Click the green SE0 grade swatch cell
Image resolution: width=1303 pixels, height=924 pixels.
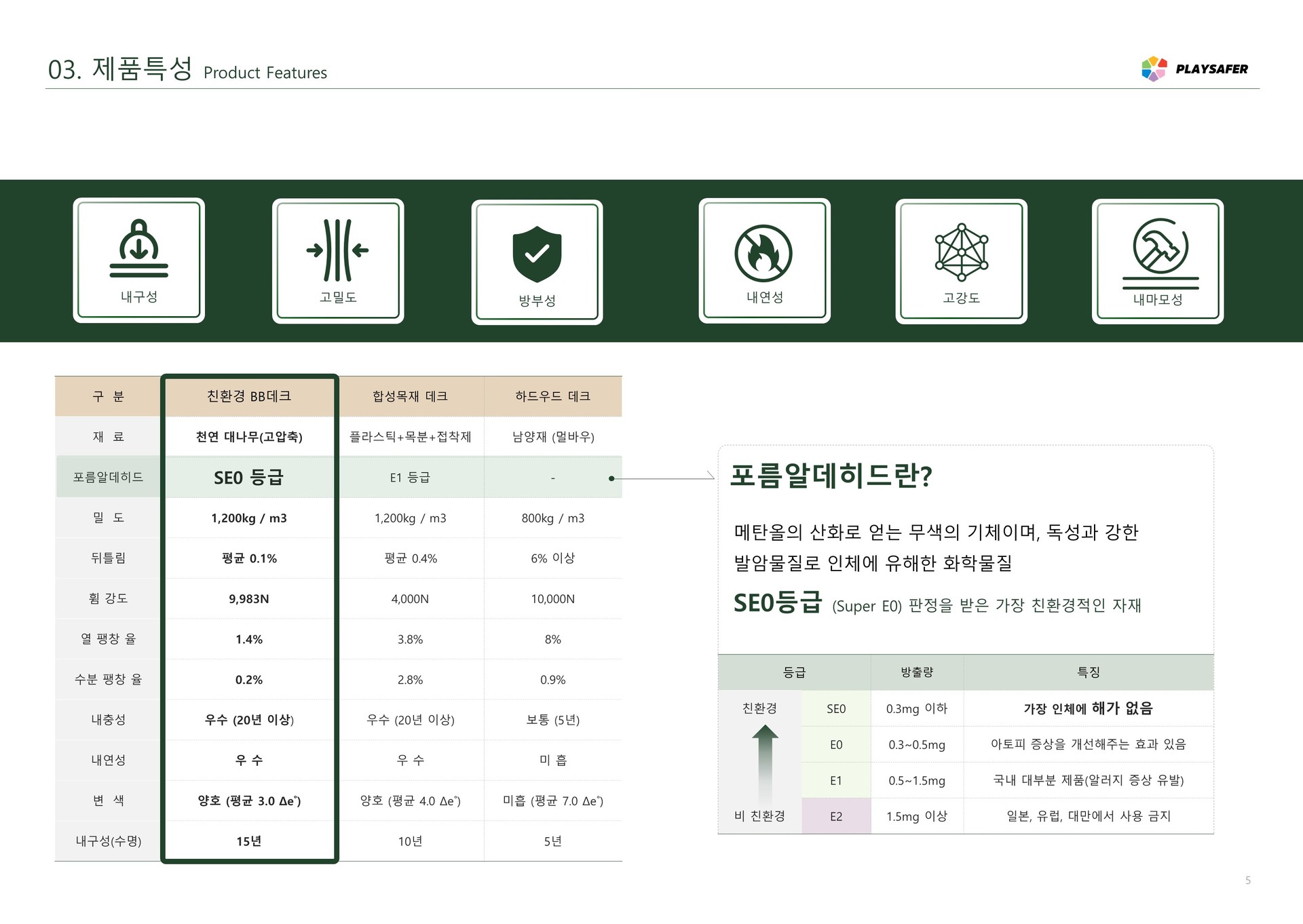coord(835,709)
